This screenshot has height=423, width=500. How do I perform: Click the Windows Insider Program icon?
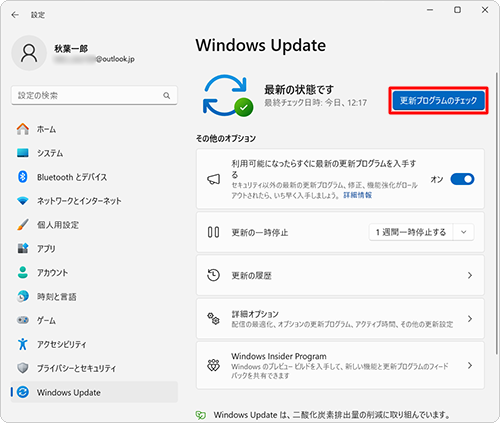click(214, 365)
